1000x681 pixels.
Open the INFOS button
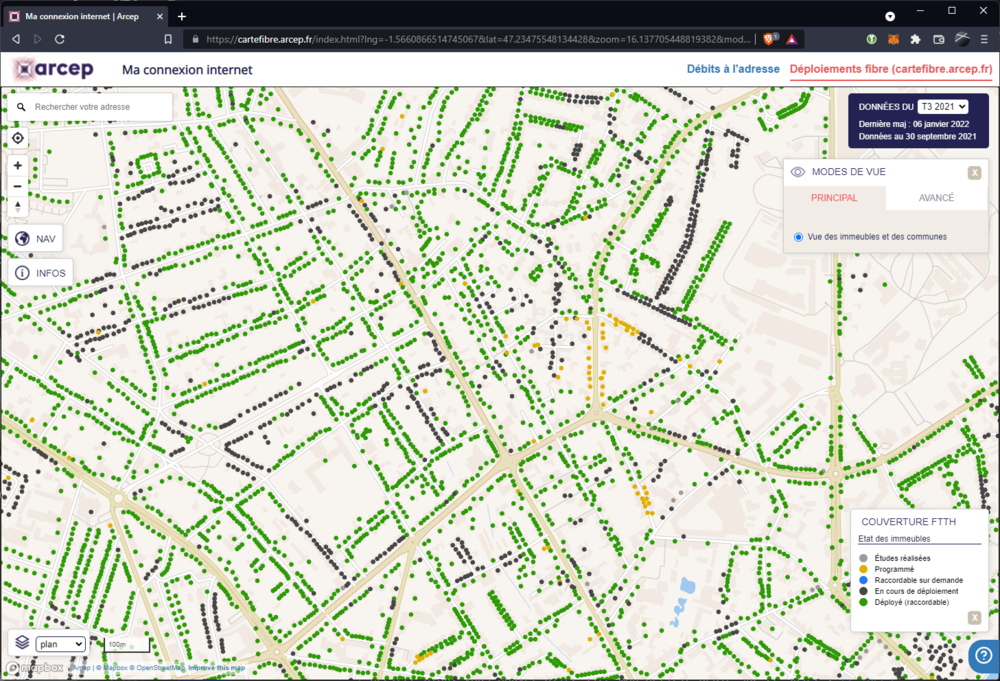(x=40, y=273)
